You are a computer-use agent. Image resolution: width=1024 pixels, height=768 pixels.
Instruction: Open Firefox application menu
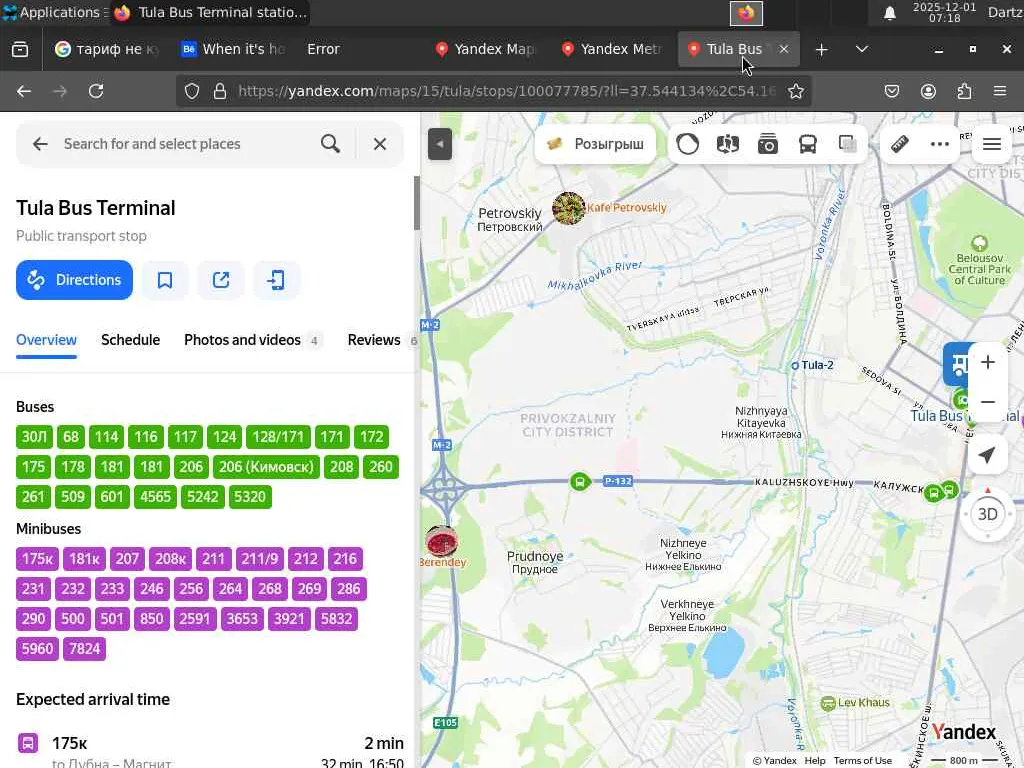click(x=1000, y=91)
